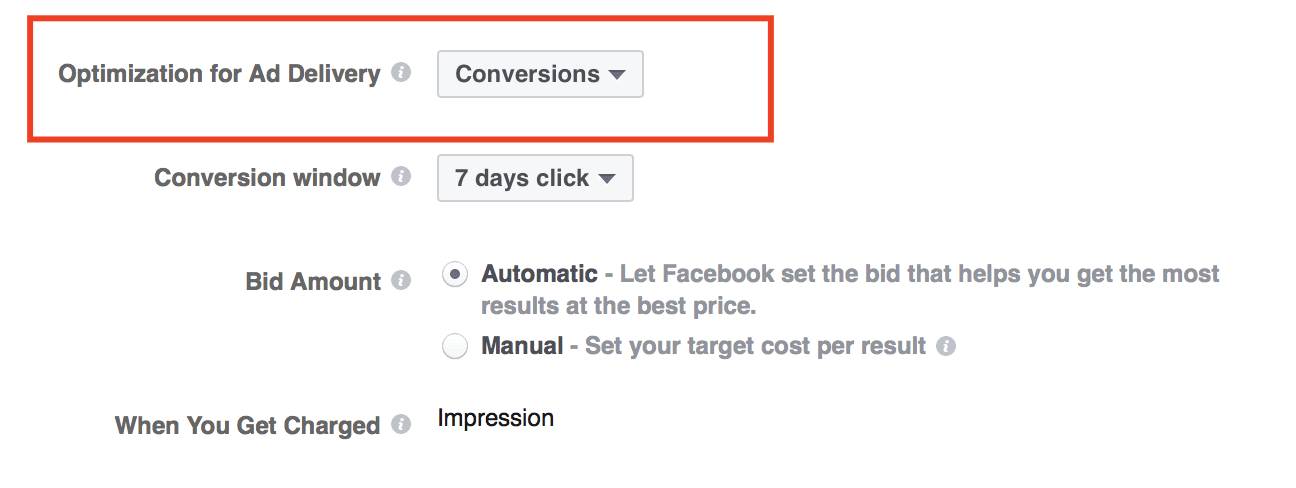This screenshot has height=488, width=1296.
Task: Click the Bid Amount label
Action: coord(313,282)
